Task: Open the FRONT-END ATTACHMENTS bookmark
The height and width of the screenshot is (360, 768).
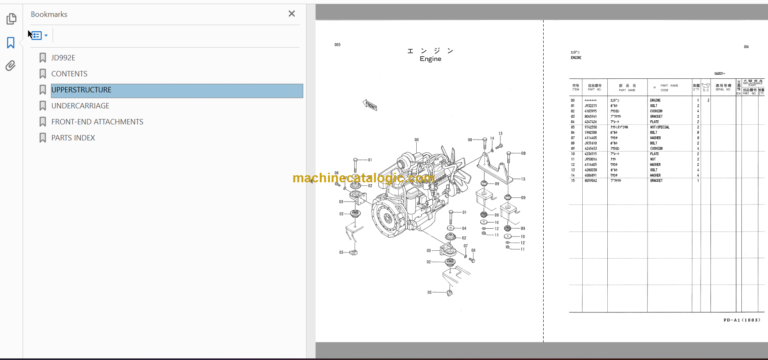Action: pyautogui.click(x=97, y=122)
